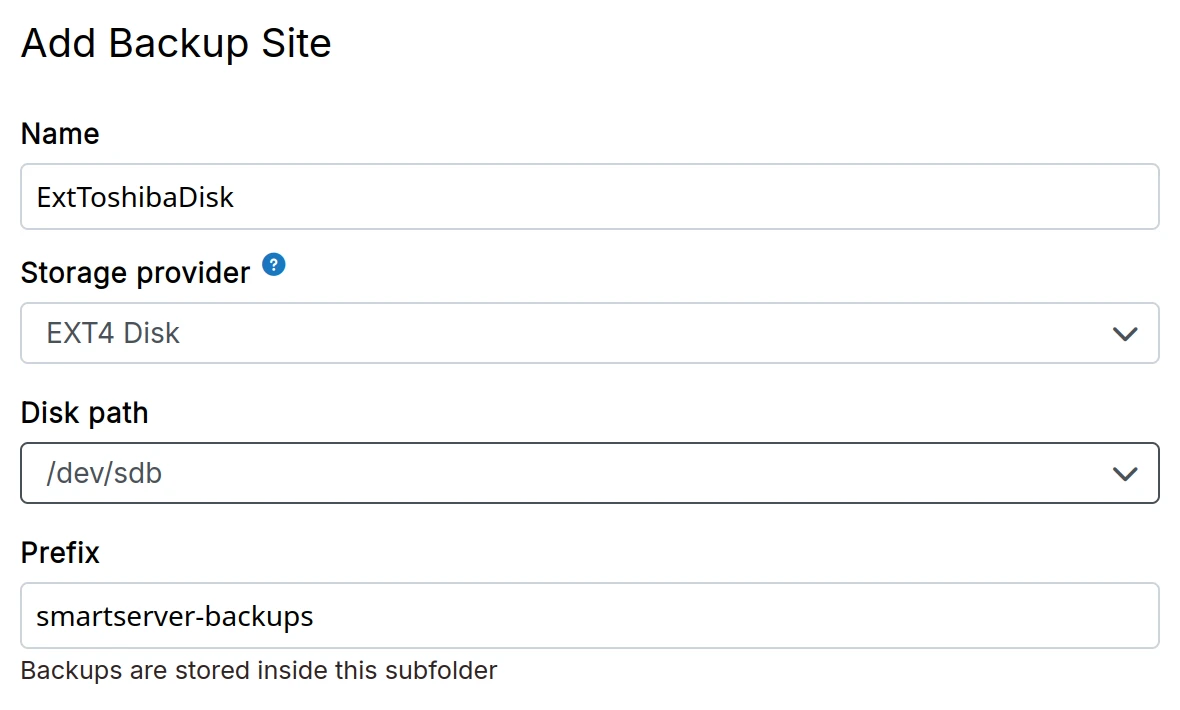Click the Name field label

60,134
